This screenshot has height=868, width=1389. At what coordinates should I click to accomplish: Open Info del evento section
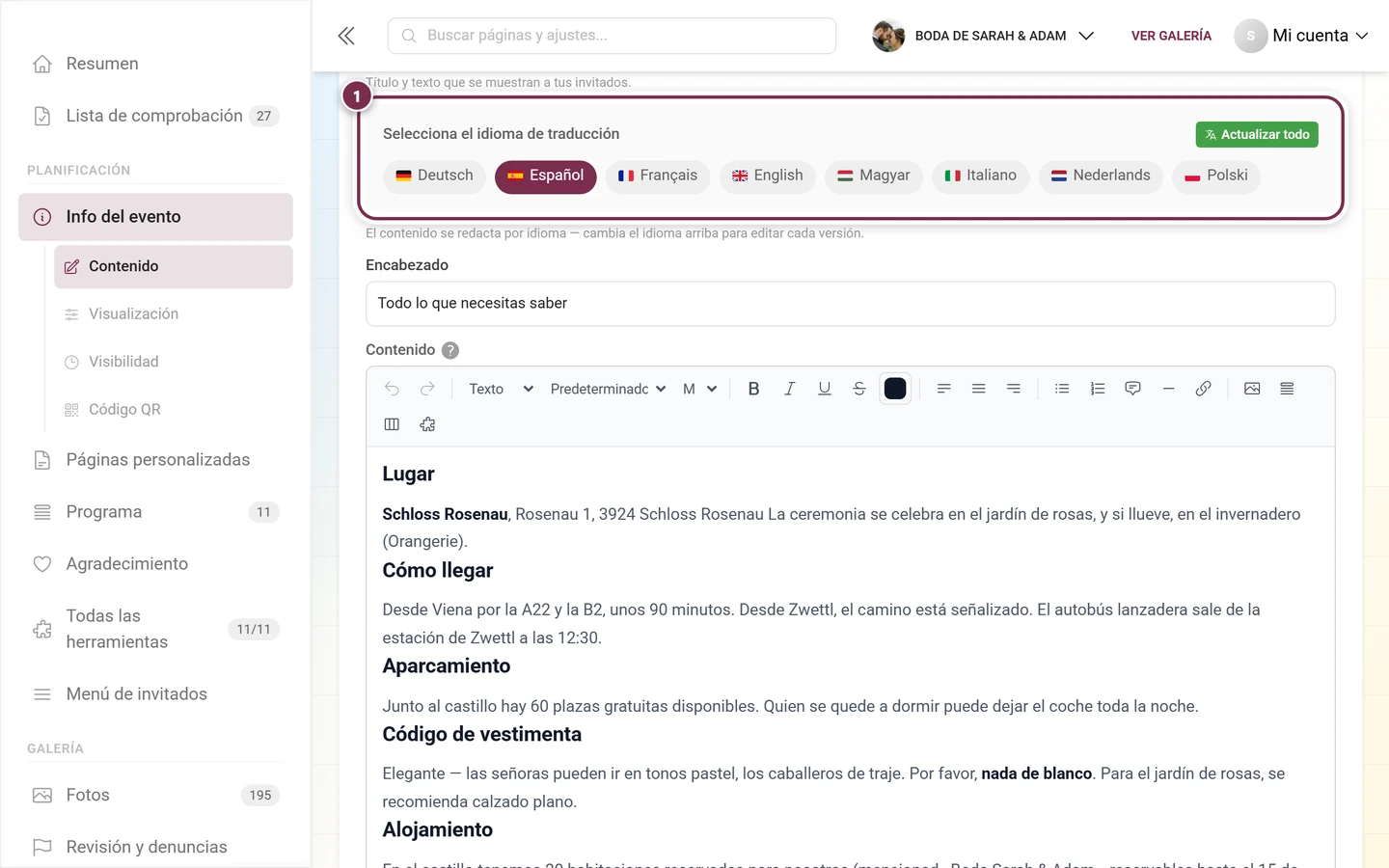(x=155, y=217)
